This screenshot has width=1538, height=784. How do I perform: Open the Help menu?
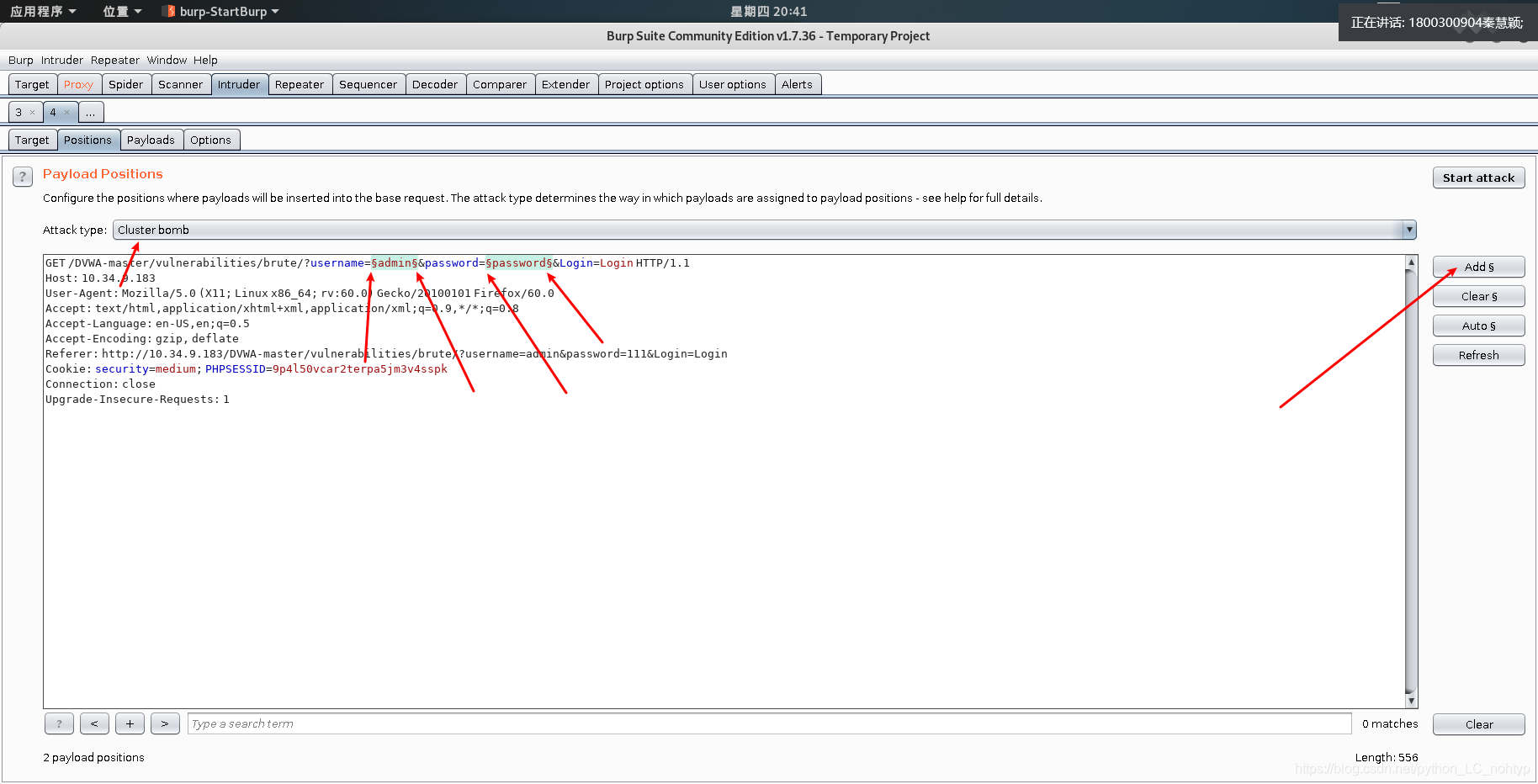(x=205, y=60)
